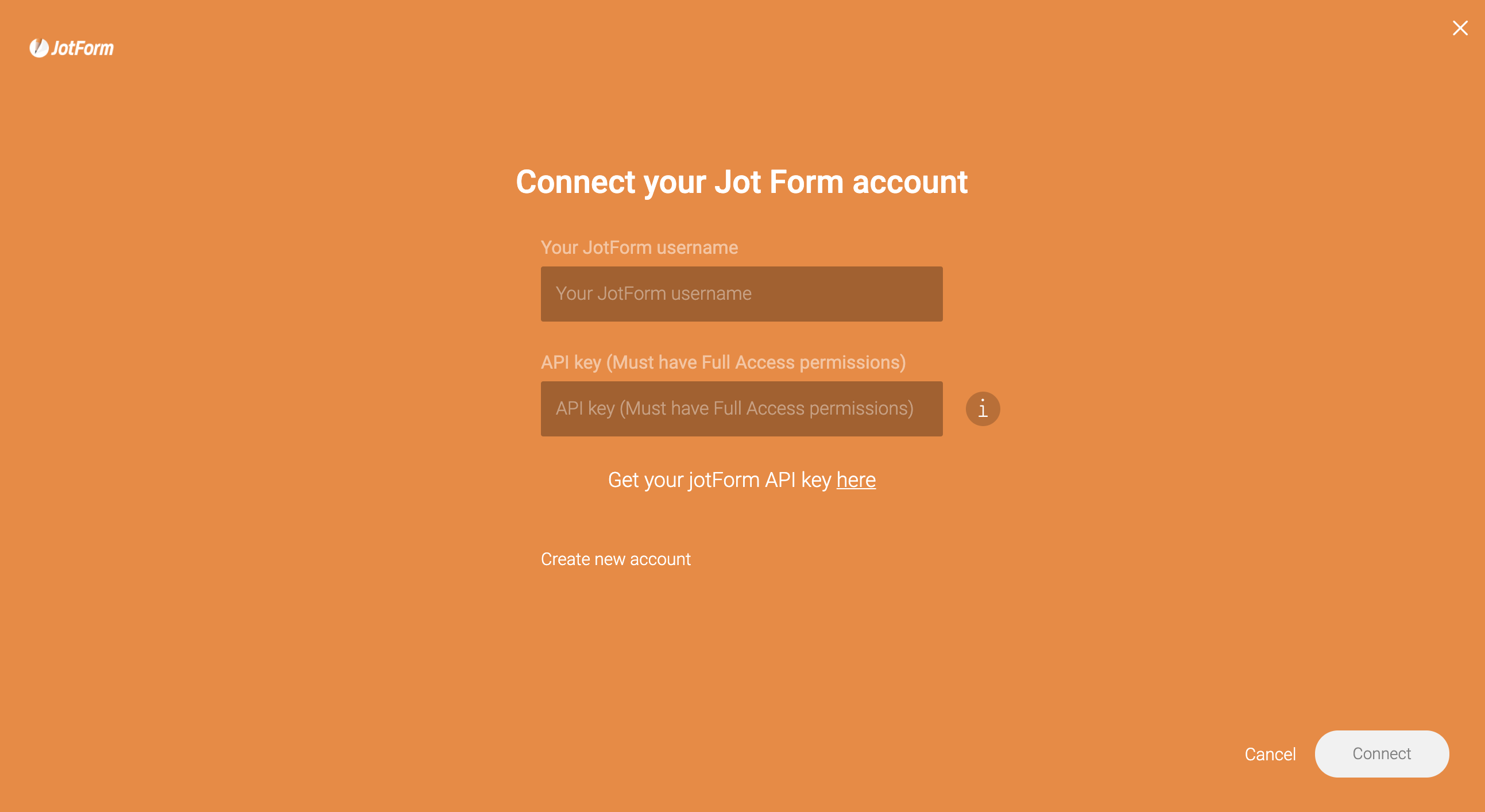Click the Cancel button
This screenshot has width=1485, height=812.
[x=1270, y=754]
